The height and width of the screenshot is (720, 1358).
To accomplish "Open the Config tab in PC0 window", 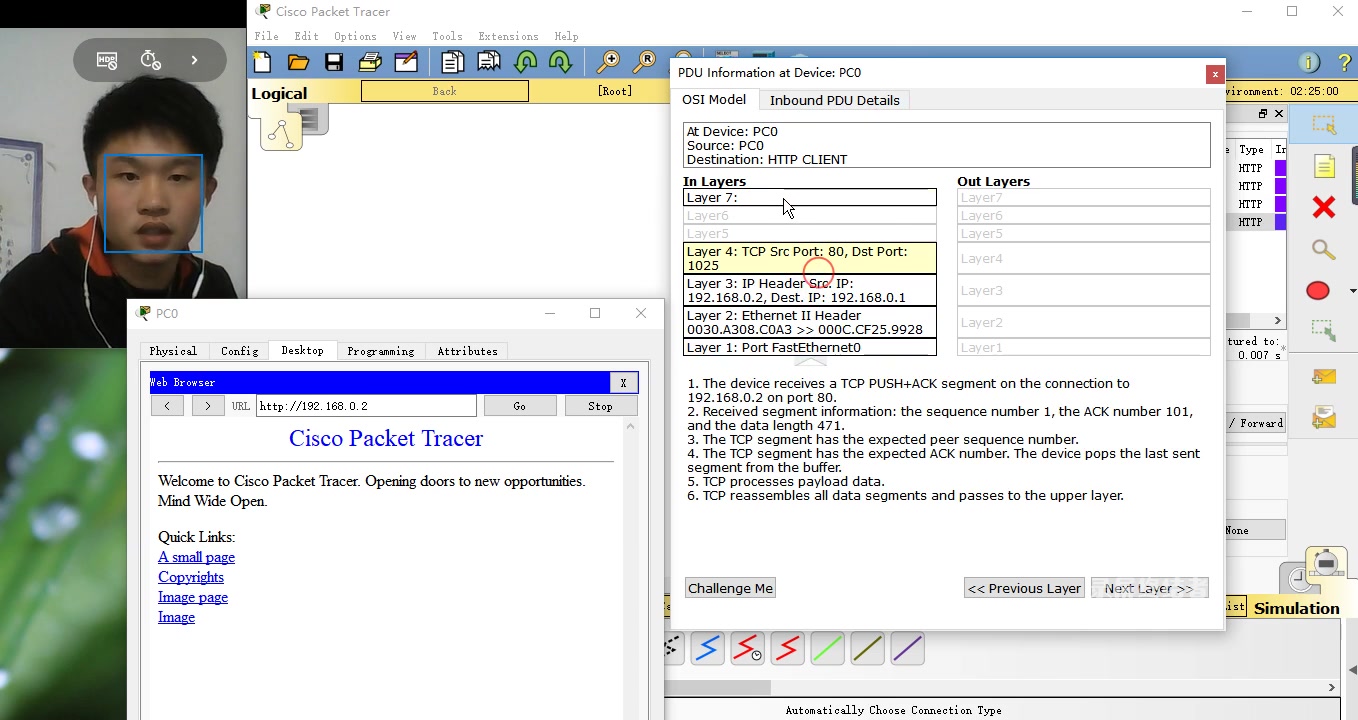I will click(x=239, y=351).
